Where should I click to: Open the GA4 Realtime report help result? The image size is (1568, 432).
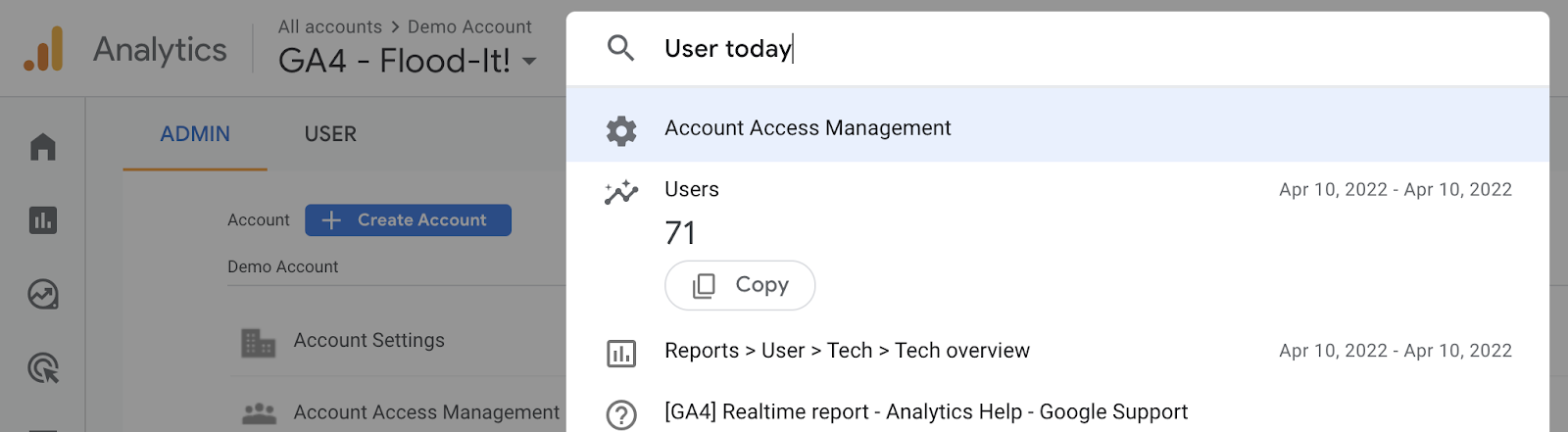pyautogui.click(x=925, y=412)
